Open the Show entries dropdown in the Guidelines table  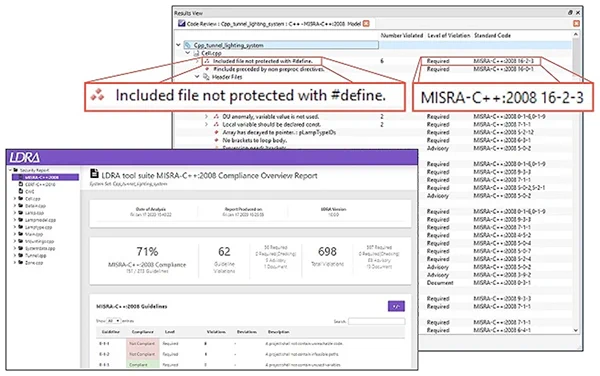click(114, 321)
